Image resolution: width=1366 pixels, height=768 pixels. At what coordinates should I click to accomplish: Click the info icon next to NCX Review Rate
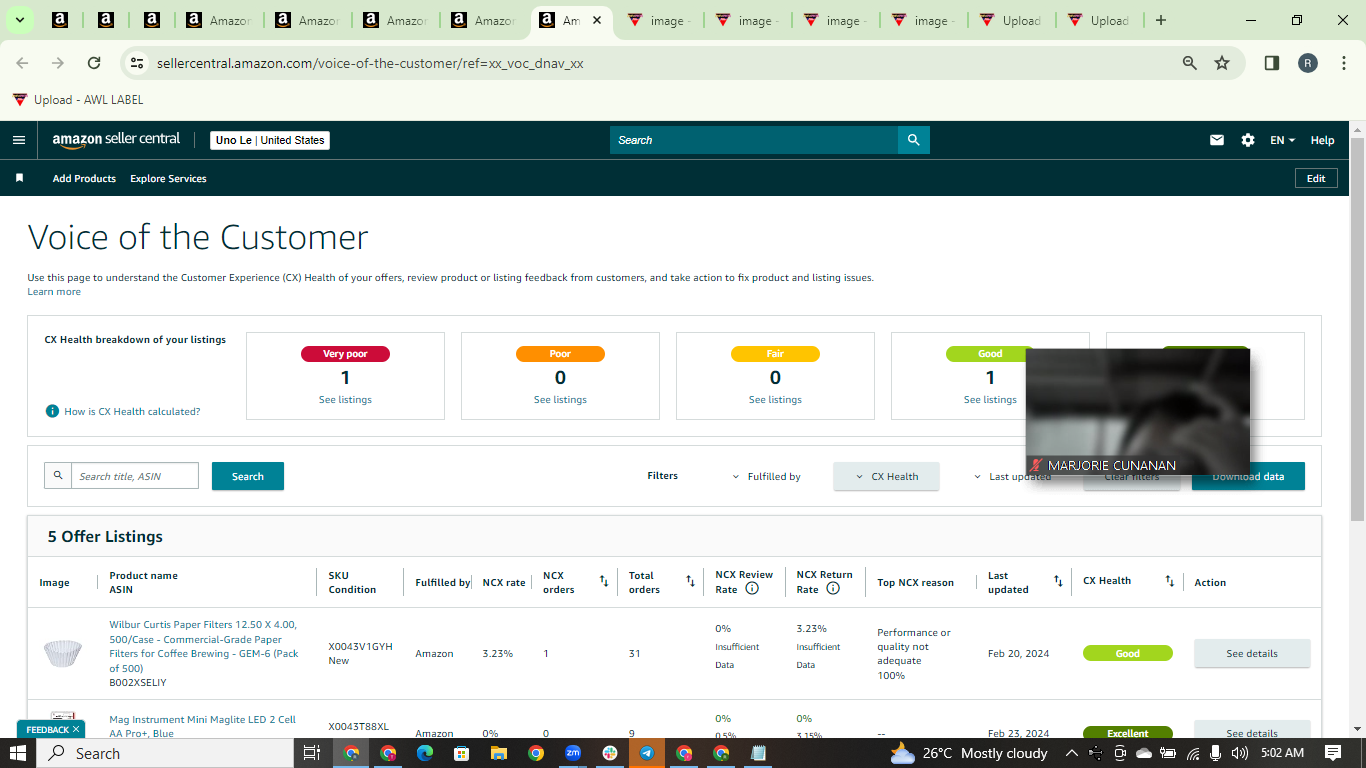tap(752, 589)
